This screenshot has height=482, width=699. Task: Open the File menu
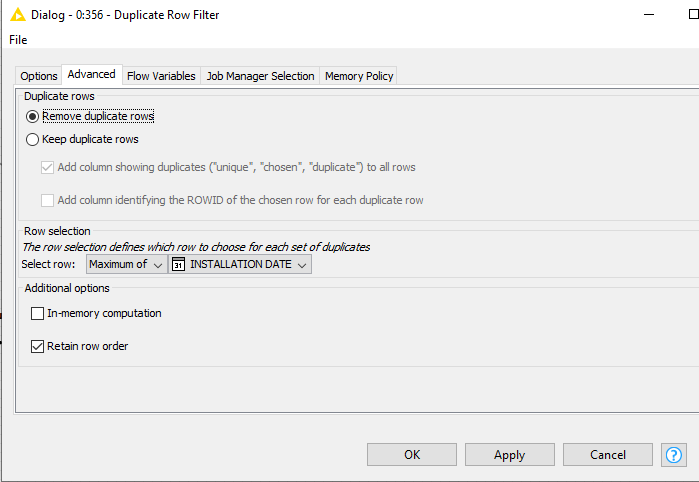[18, 40]
